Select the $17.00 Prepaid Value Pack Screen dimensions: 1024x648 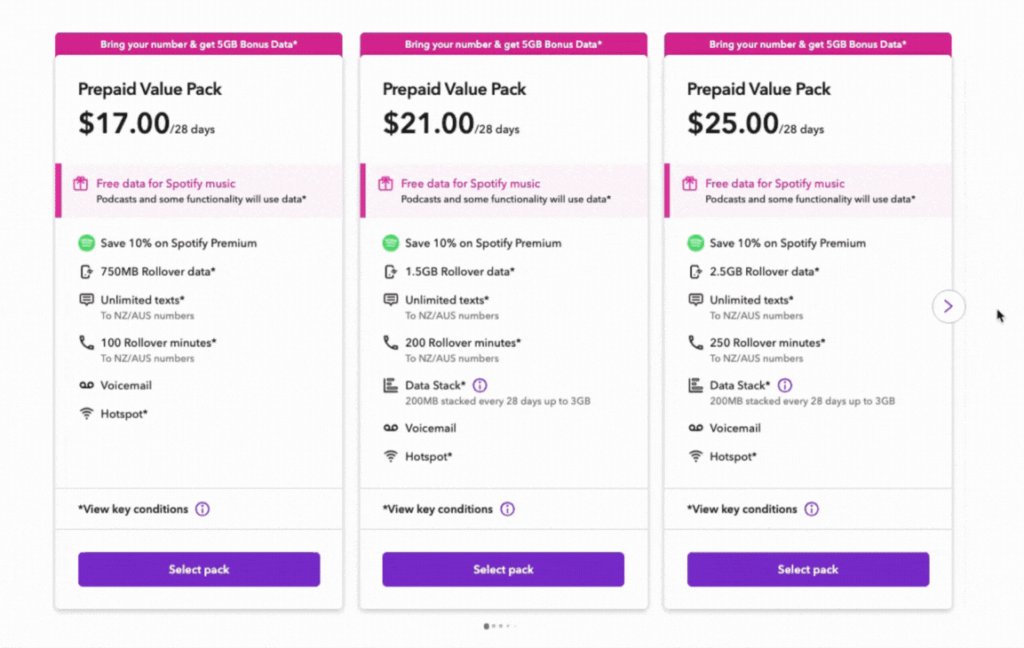199,569
